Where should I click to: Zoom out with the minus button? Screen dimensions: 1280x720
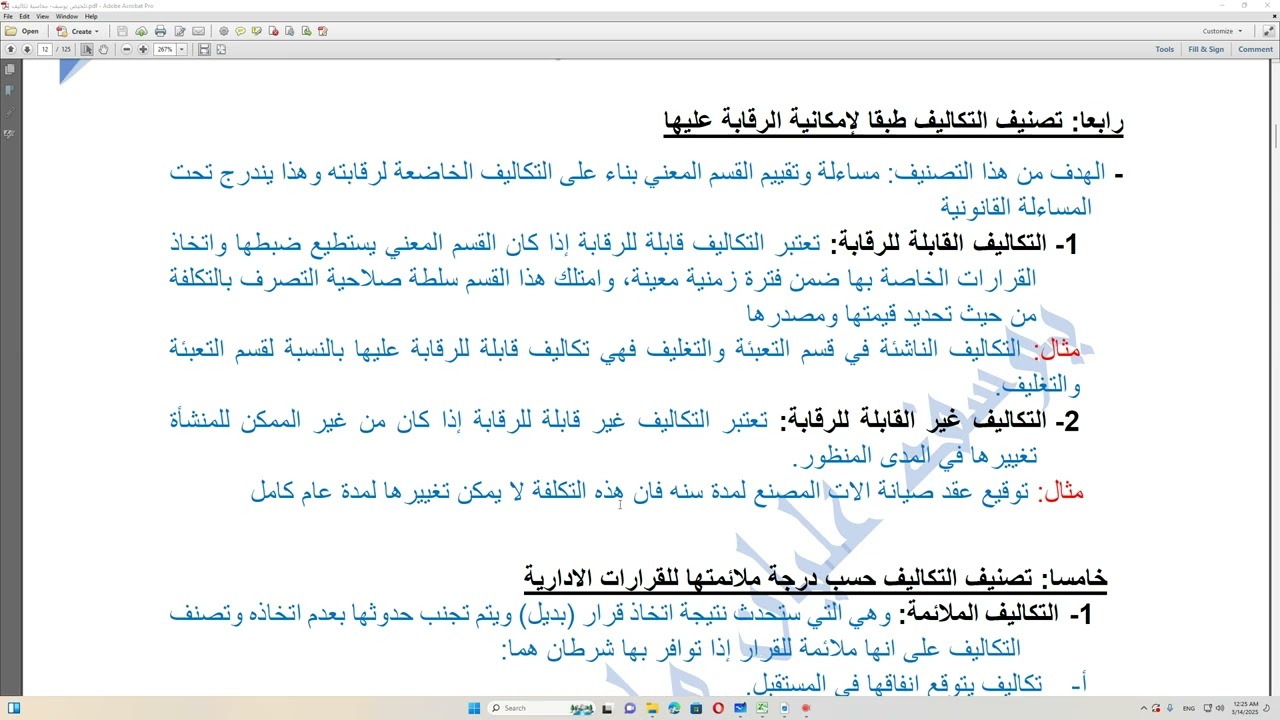127,49
